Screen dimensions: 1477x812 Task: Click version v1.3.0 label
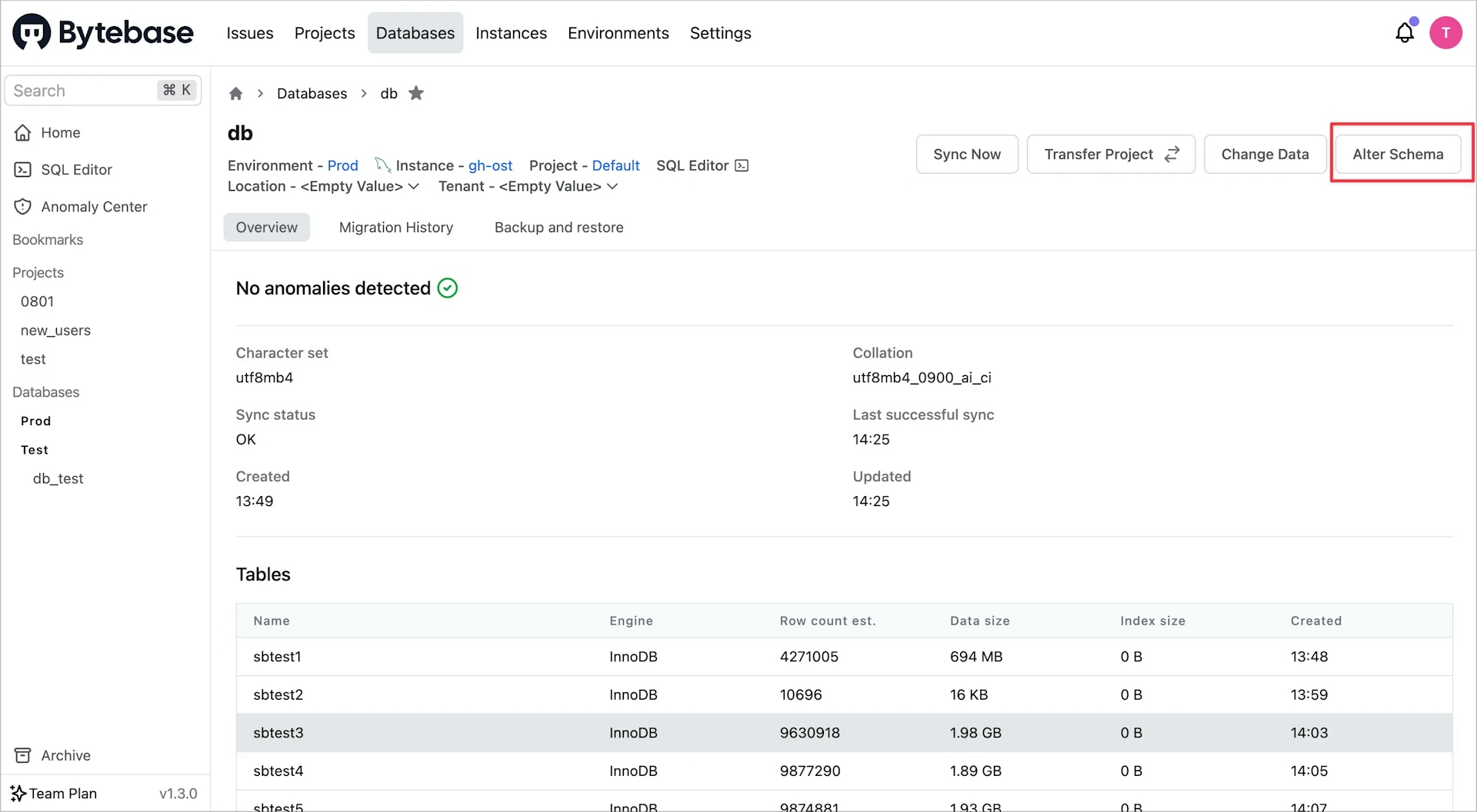pos(178,794)
